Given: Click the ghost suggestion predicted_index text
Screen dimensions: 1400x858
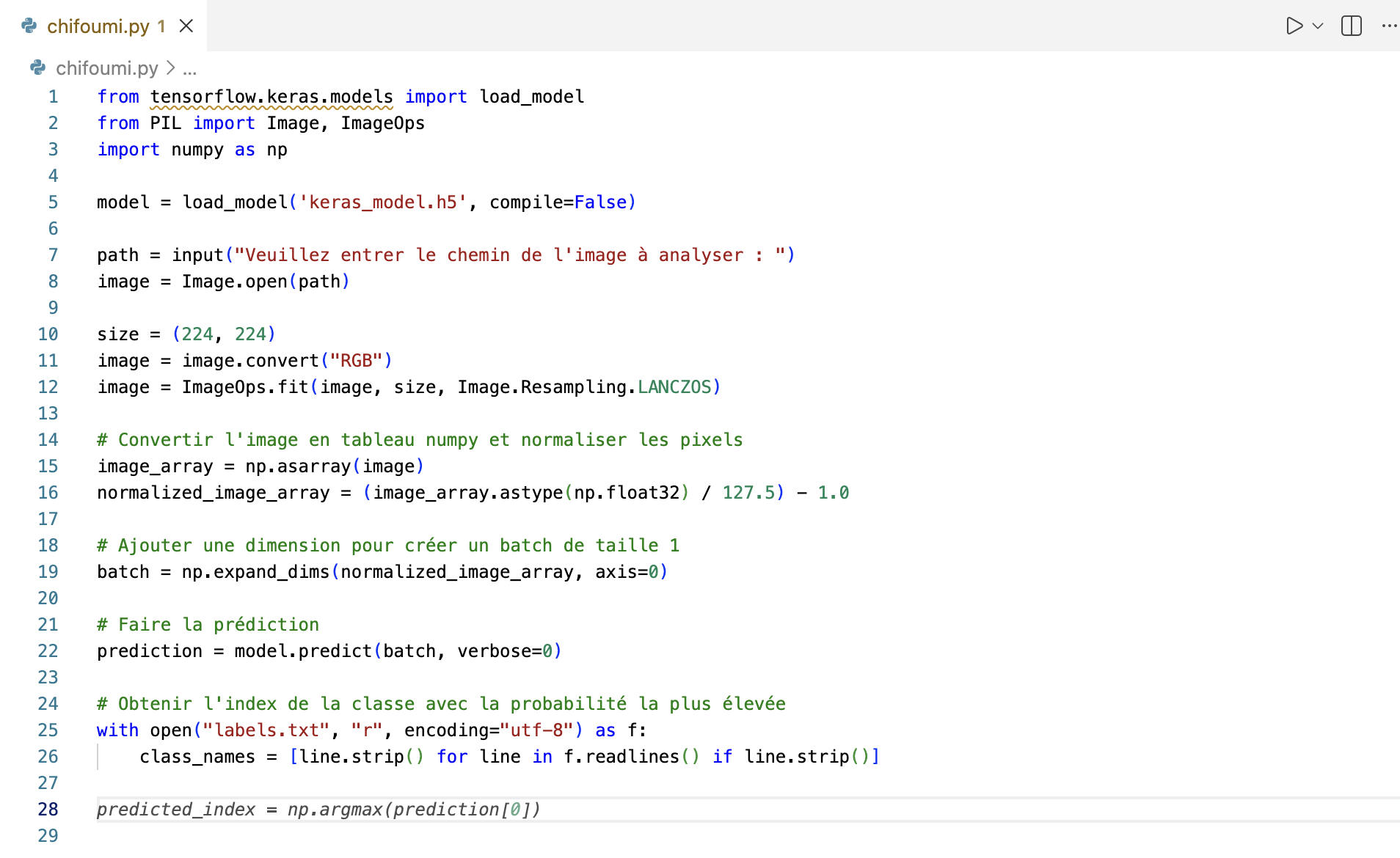Looking at the screenshot, I should pyautogui.click(x=176, y=810).
